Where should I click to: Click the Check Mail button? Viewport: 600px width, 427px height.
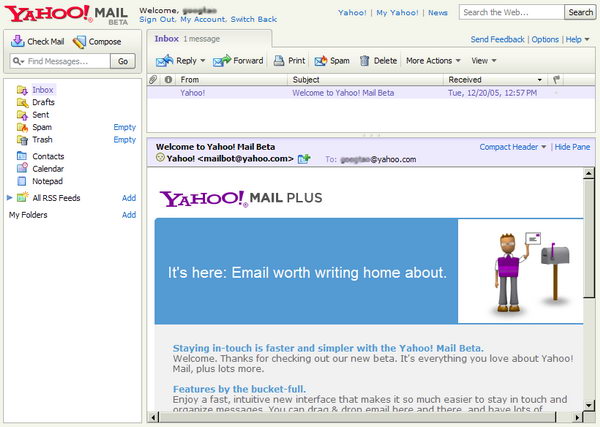[38, 42]
